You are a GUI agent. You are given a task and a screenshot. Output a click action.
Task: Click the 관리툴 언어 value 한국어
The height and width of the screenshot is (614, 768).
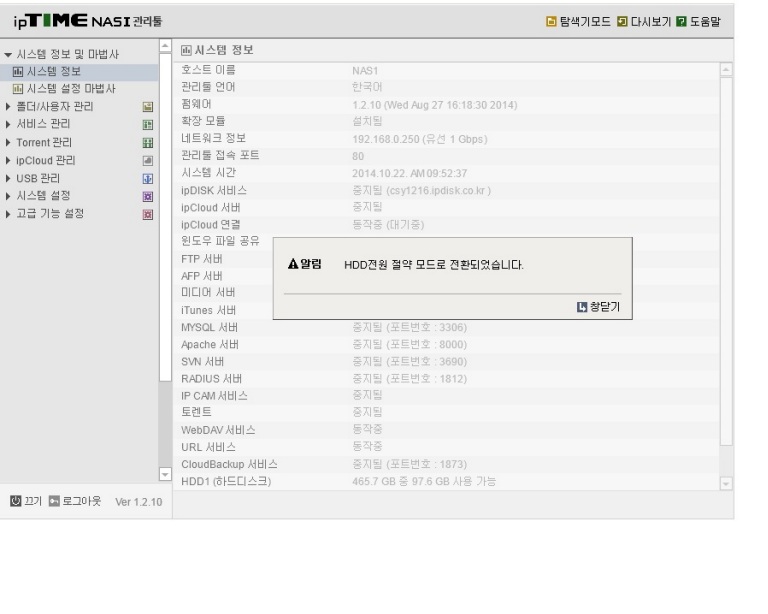point(367,87)
